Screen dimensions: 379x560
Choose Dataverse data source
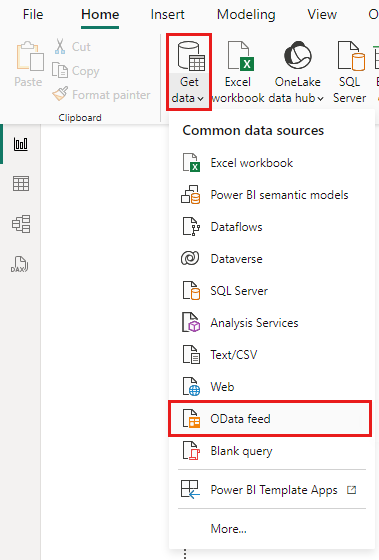[272, 259]
